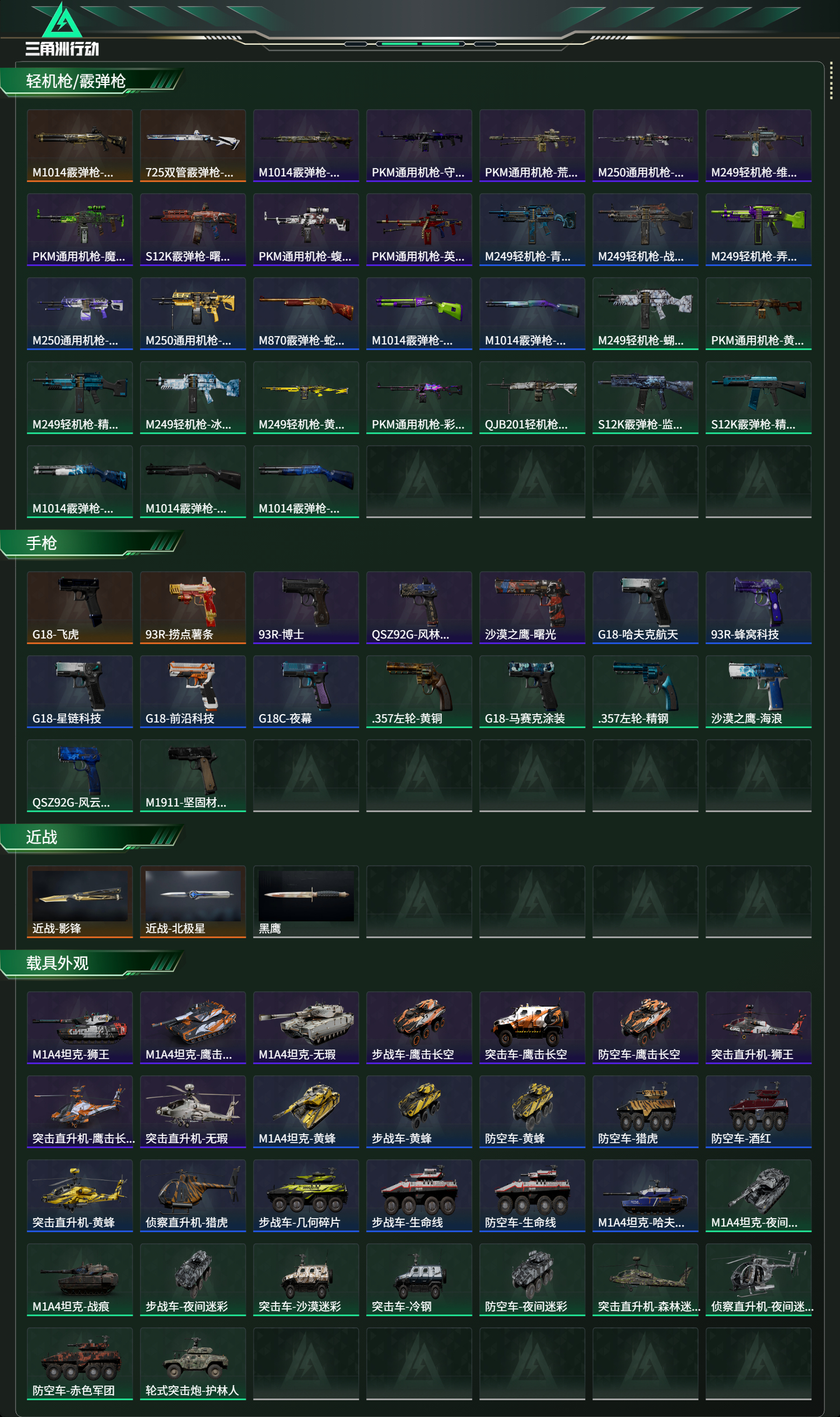Select the 黑鹰 knife item
This screenshot has height=1417, width=840.
click(306, 901)
